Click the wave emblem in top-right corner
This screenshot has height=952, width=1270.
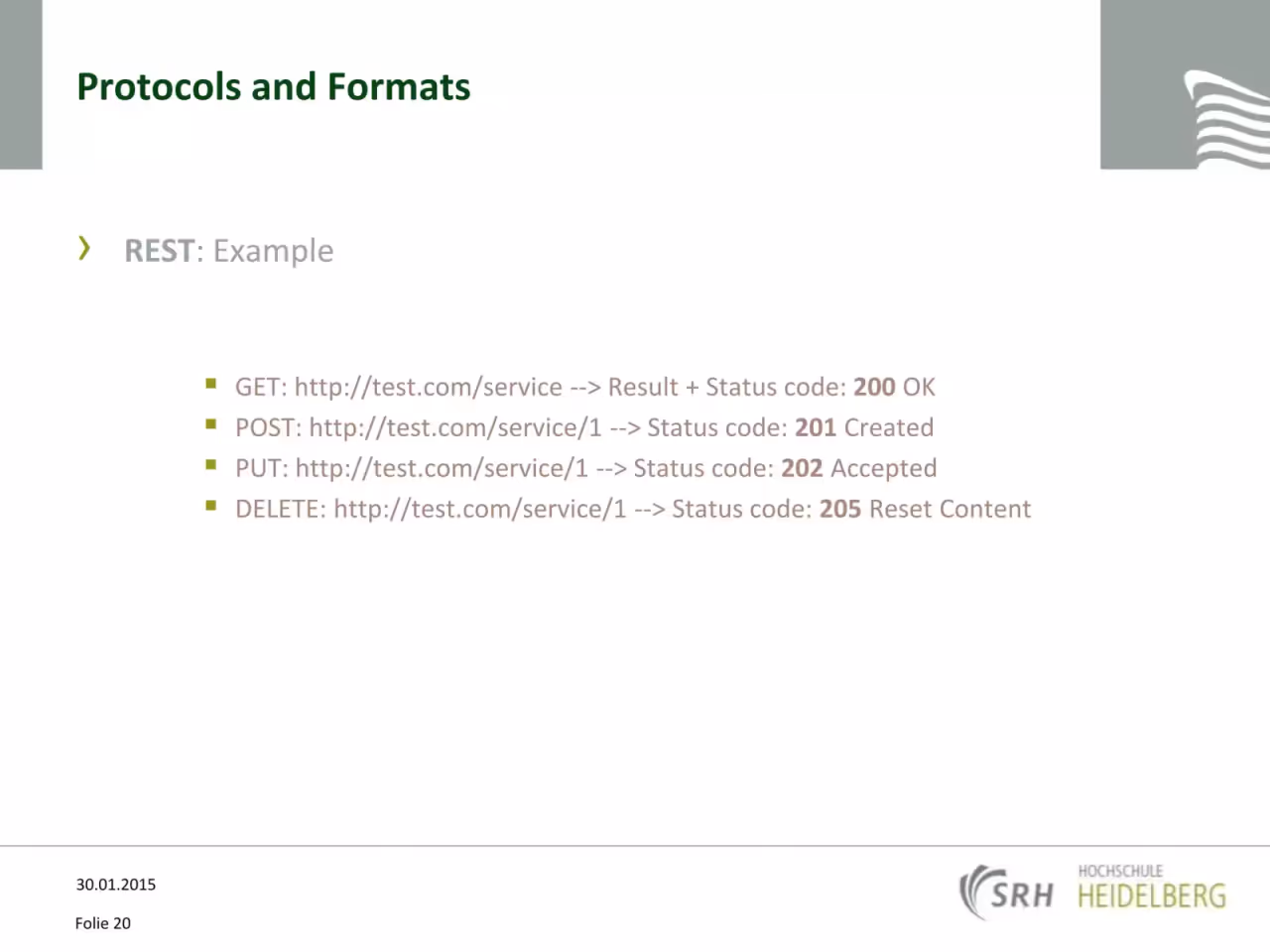pos(1226,118)
